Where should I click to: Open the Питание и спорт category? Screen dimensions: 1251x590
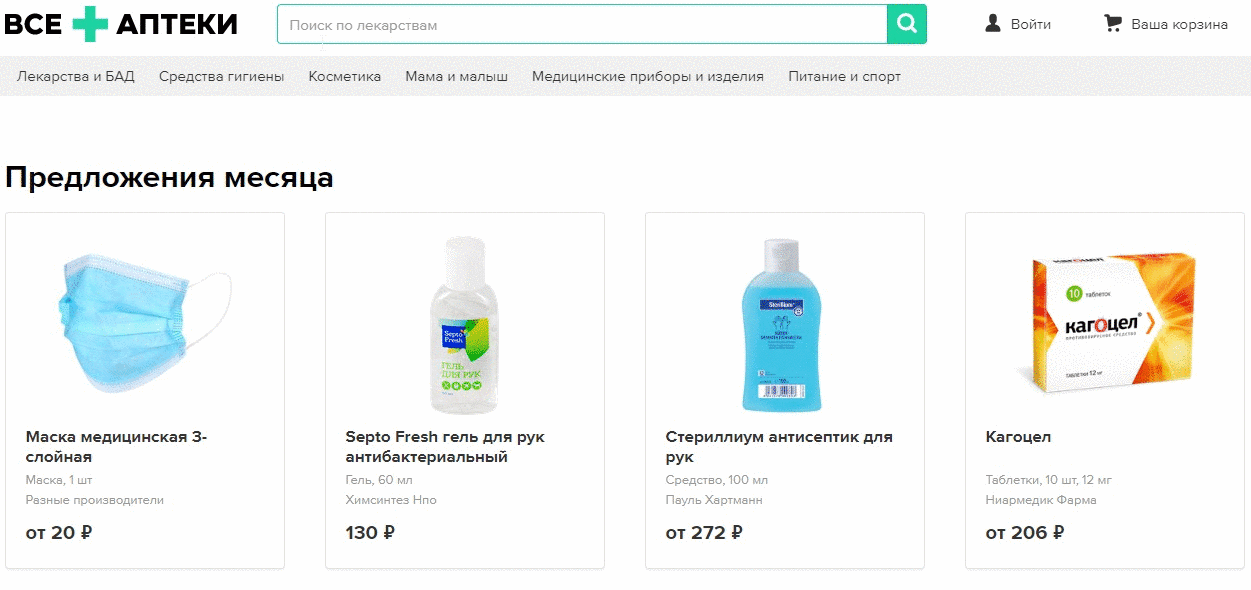pos(844,75)
